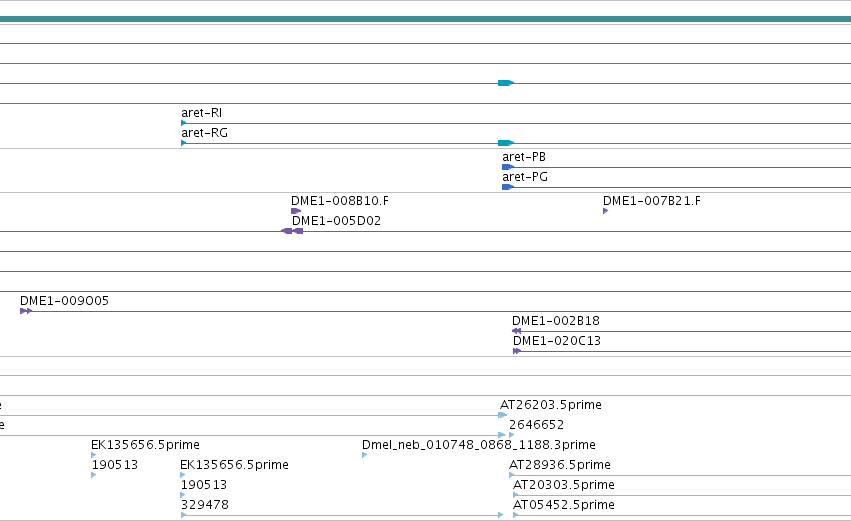Click the start arrow under AT28936.5prime
The height and width of the screenshot is (521, 851).
tap(511, 475)
